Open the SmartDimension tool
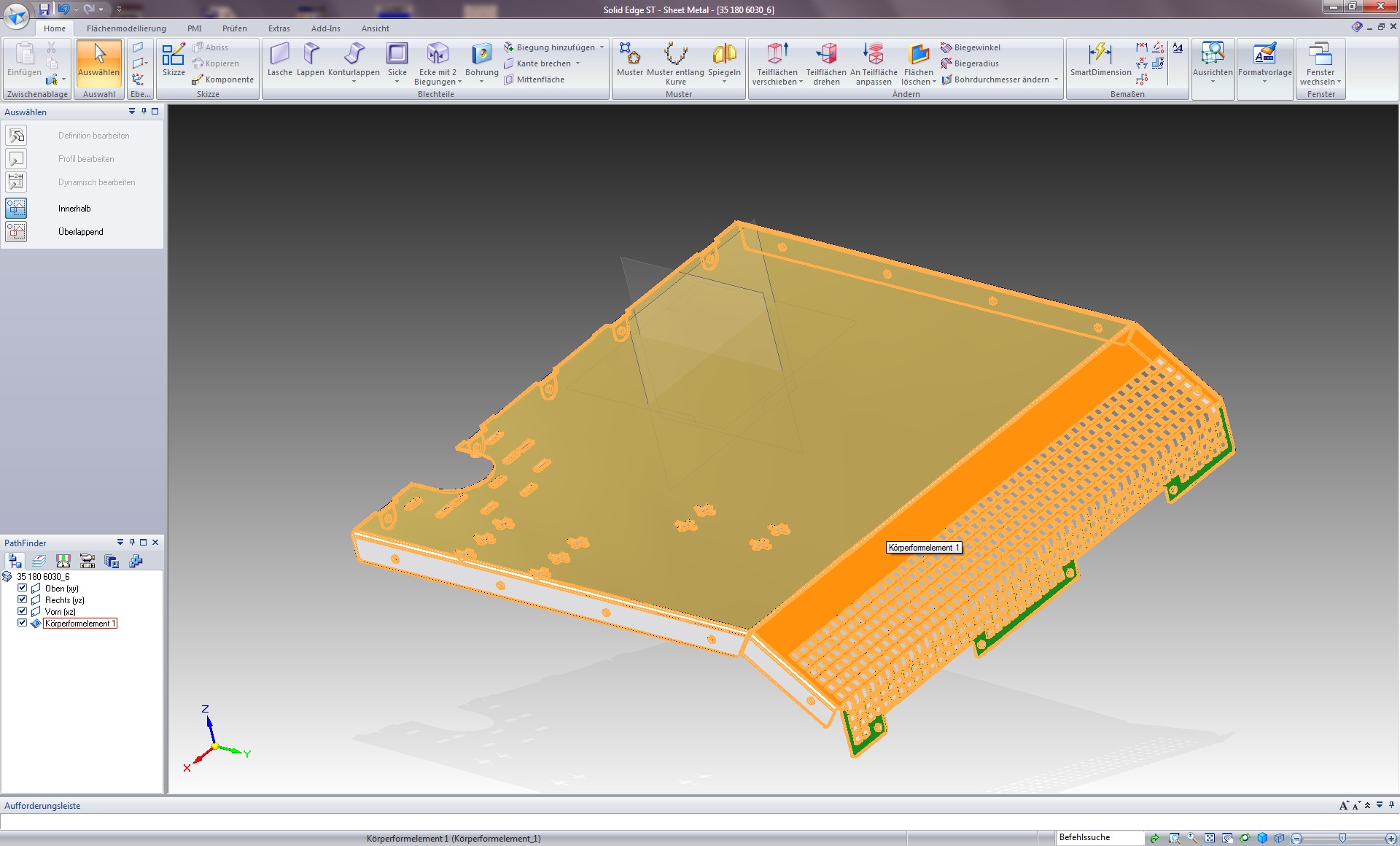 point(1100,55)
